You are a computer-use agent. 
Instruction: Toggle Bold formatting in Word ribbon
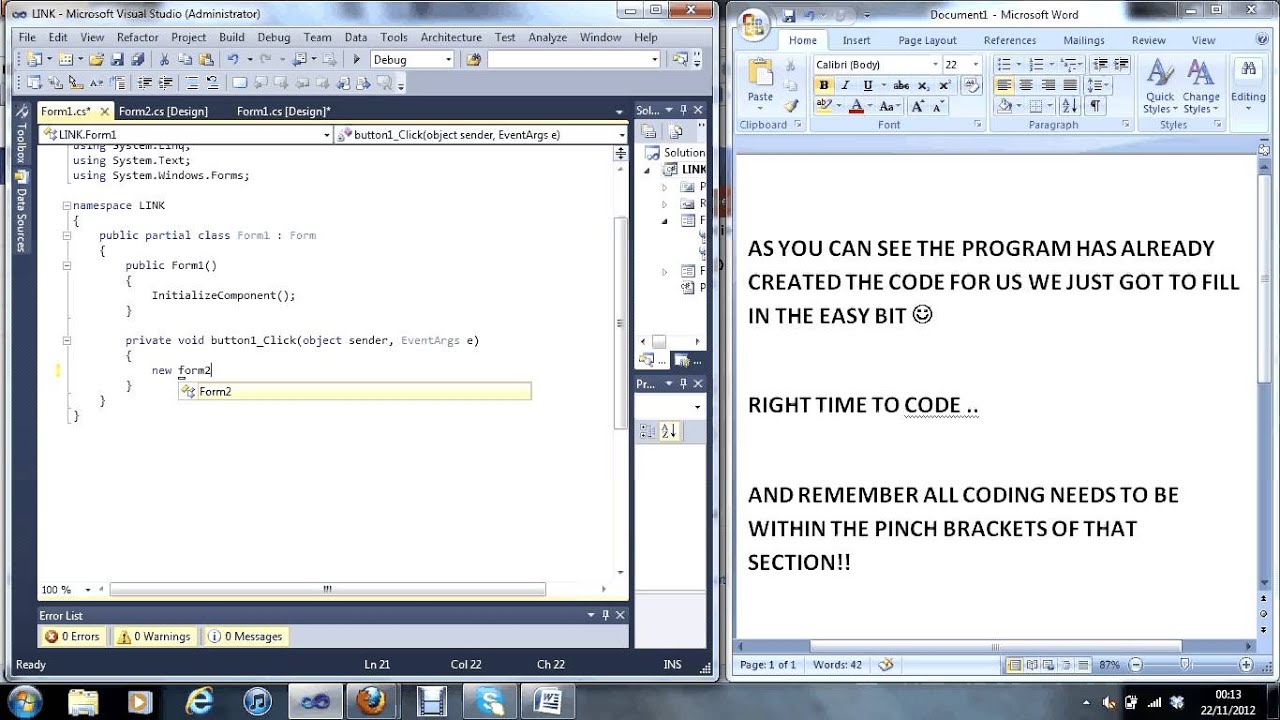[824, 86]
